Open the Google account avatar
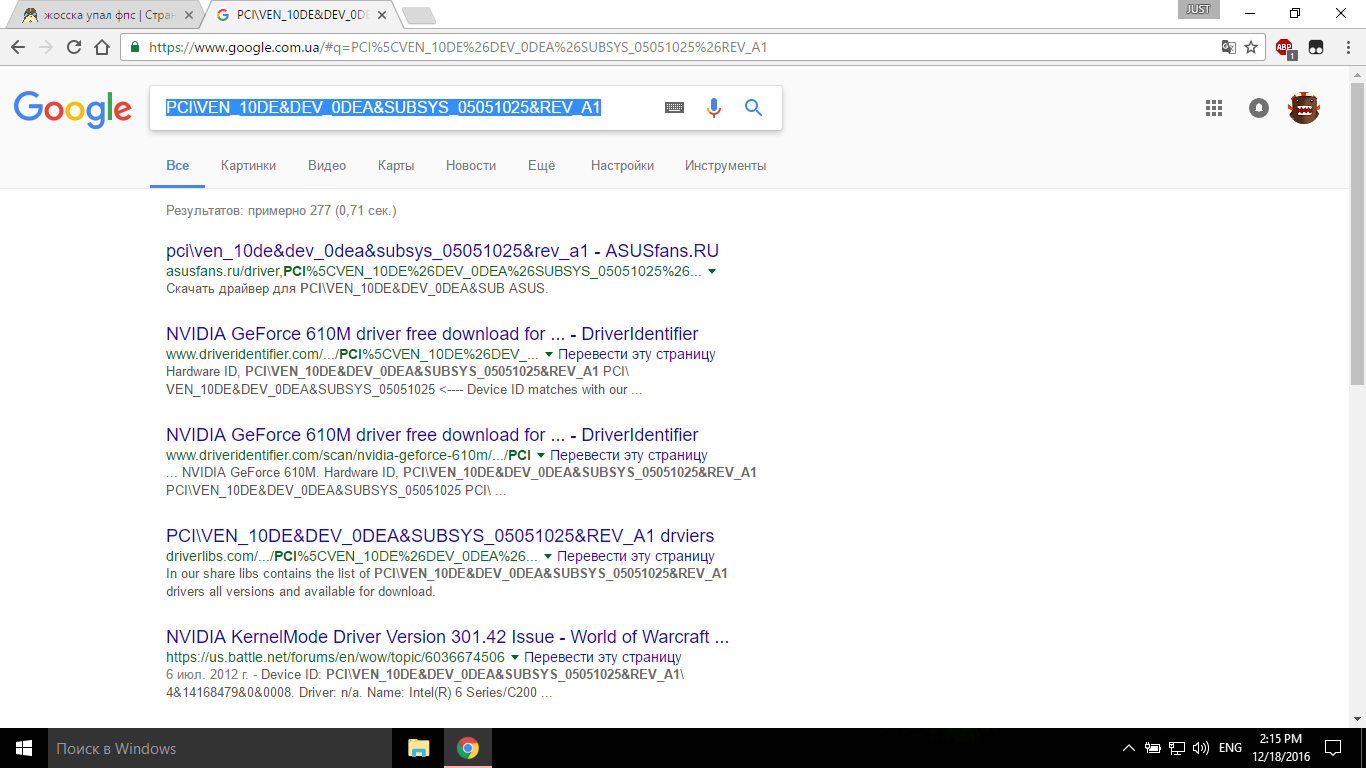This screenshot has height=768, width=1366. 1304,108
